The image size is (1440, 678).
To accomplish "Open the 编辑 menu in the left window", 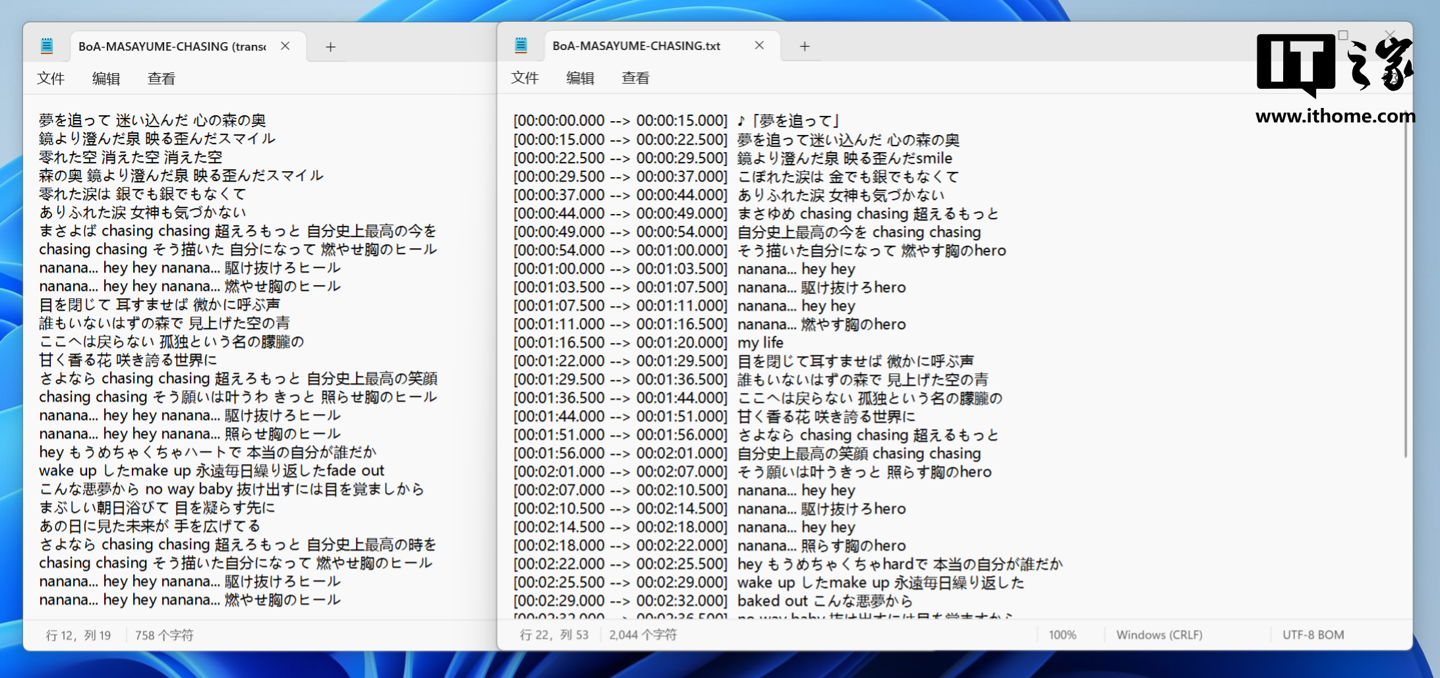I will click(106, 78).
